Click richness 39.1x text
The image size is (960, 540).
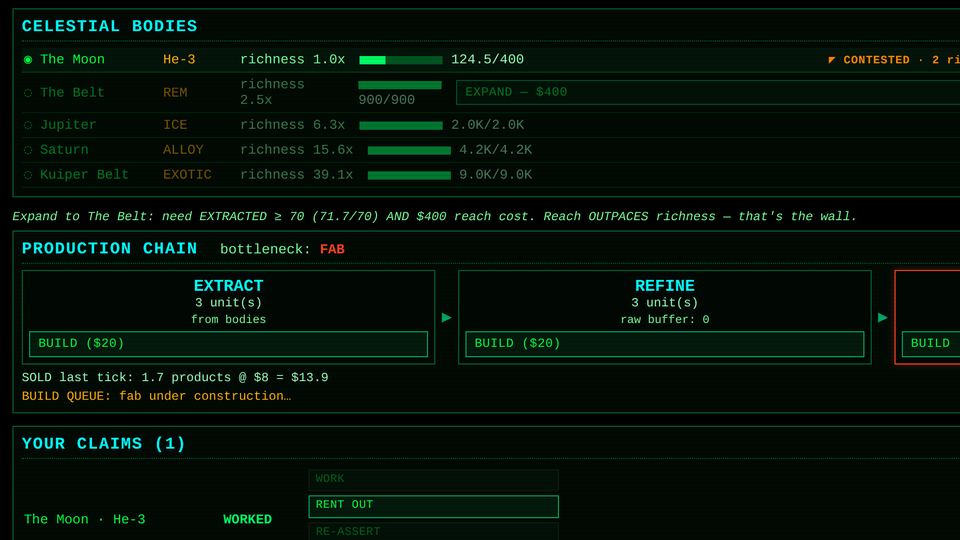pos(296,175)
